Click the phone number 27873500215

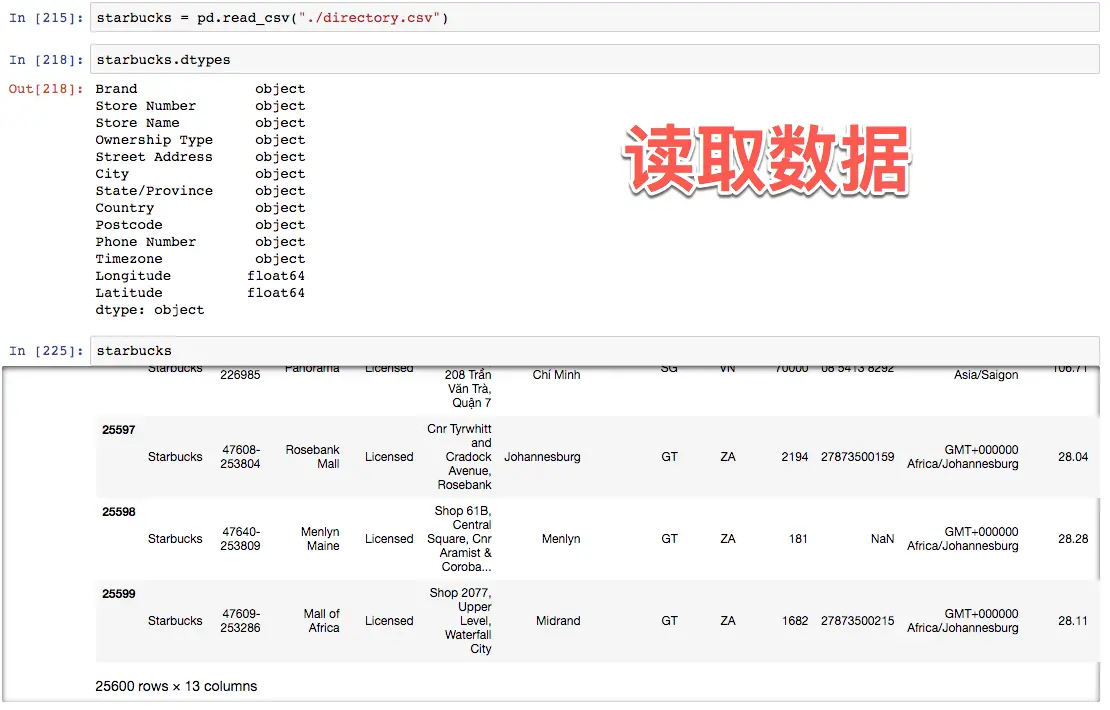[x=857, y=621]
